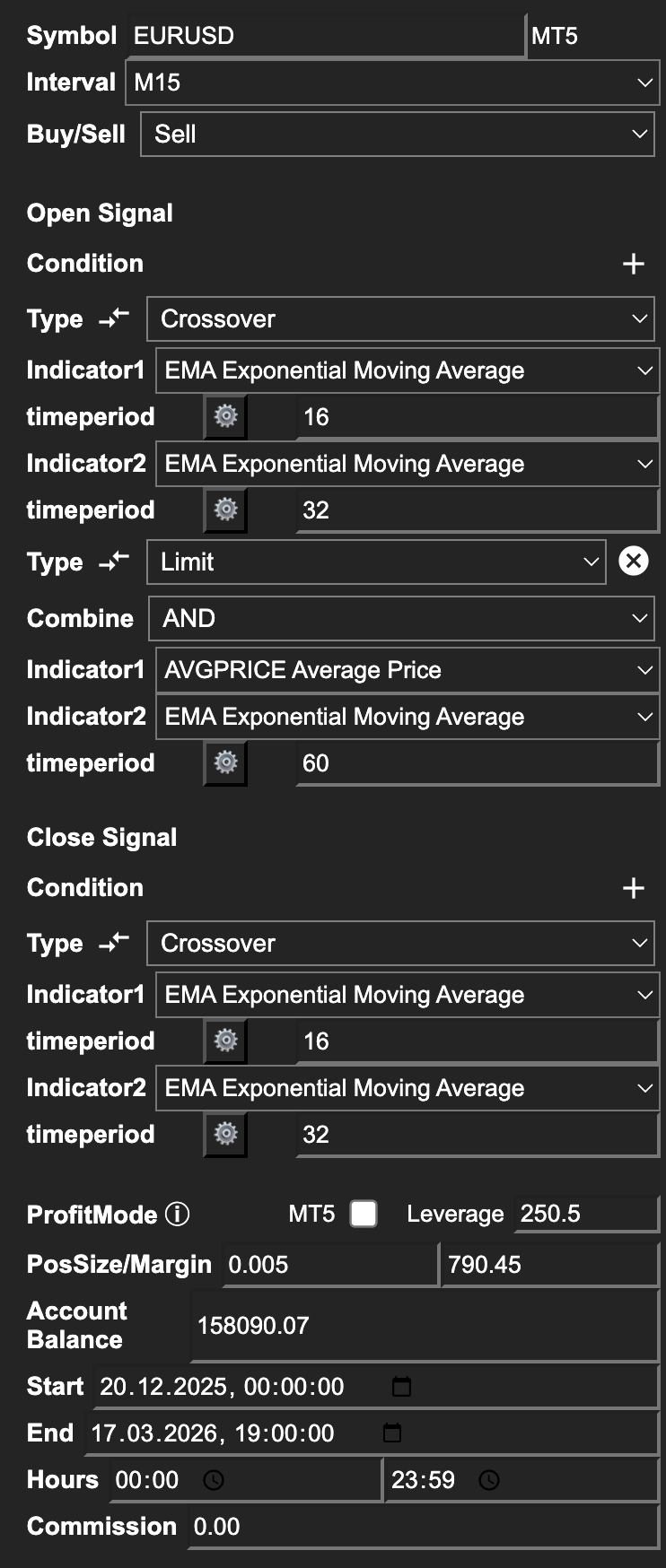Open Close Signal Crossover type dropdown
Image resolution: width=666 pixels, height=1568 pixels.
[x=400, y=944]
